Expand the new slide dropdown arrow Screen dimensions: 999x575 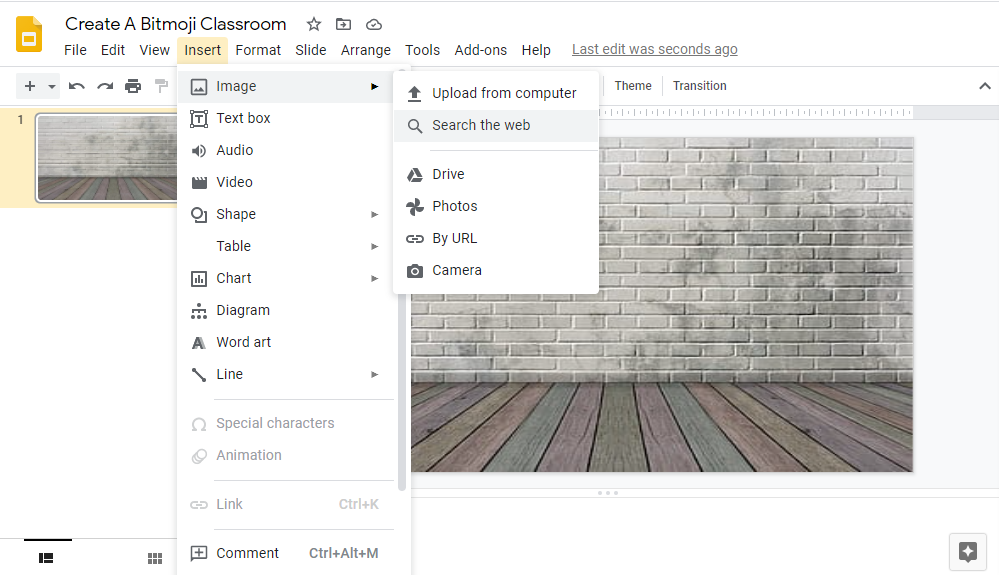(x=52, y=87)
